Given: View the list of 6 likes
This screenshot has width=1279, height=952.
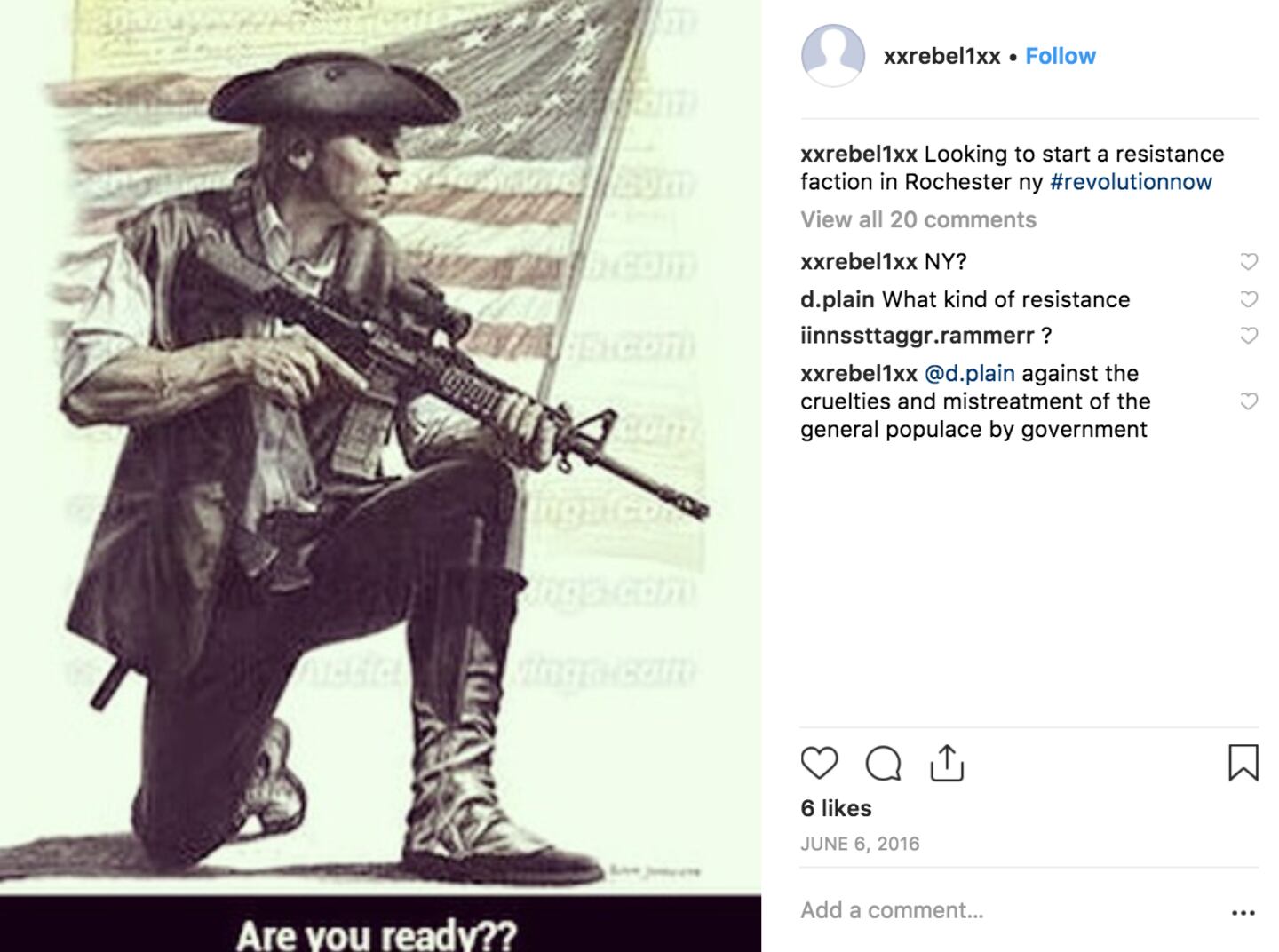Looking at the screenshot, I should click(x=835, y=808).
